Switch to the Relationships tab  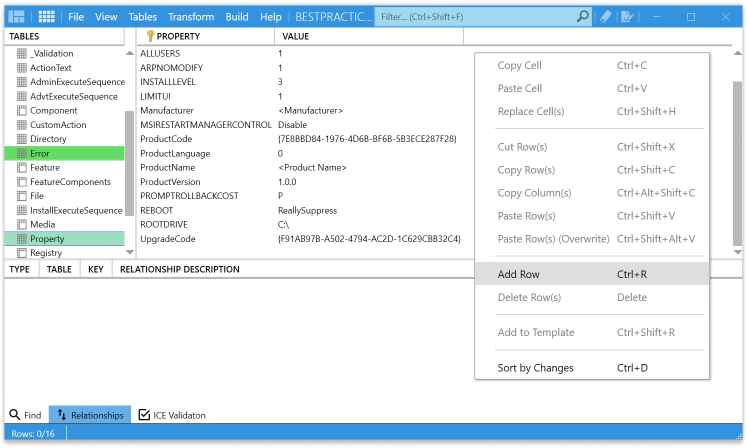(x=90, y=415)
